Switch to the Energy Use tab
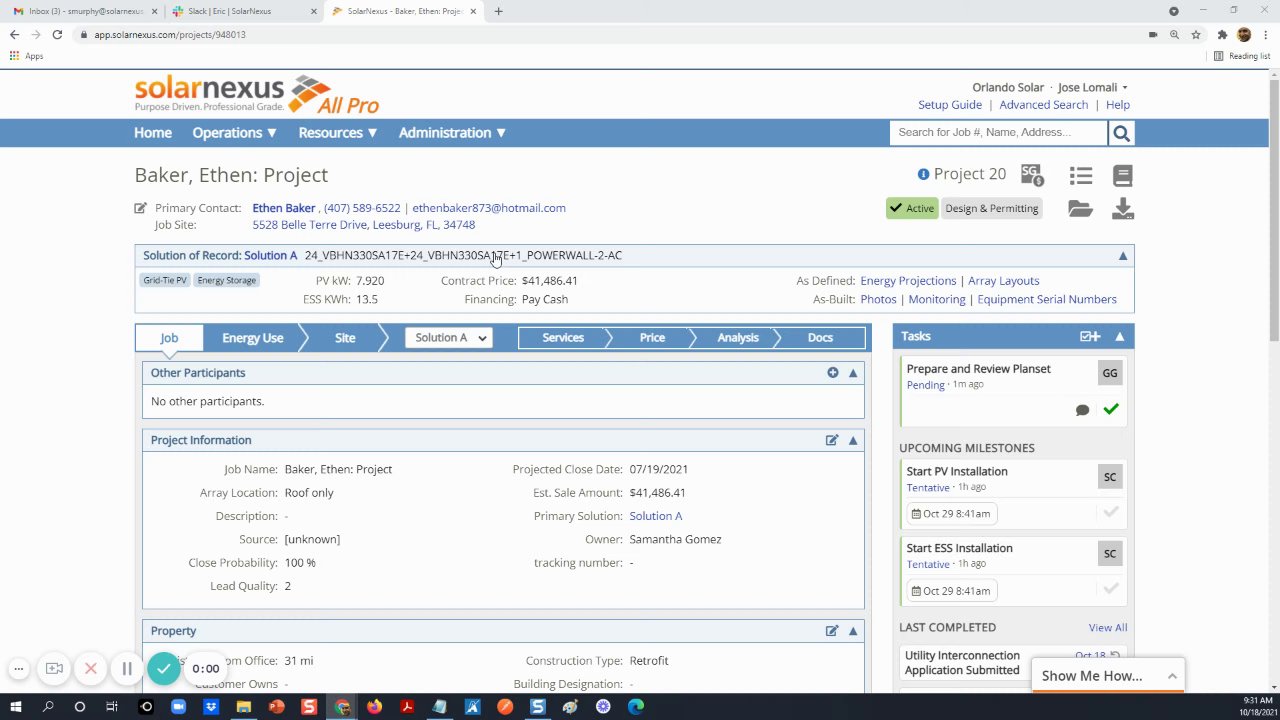Screen dimensions: 1280x720 click(x=252, y=338)
